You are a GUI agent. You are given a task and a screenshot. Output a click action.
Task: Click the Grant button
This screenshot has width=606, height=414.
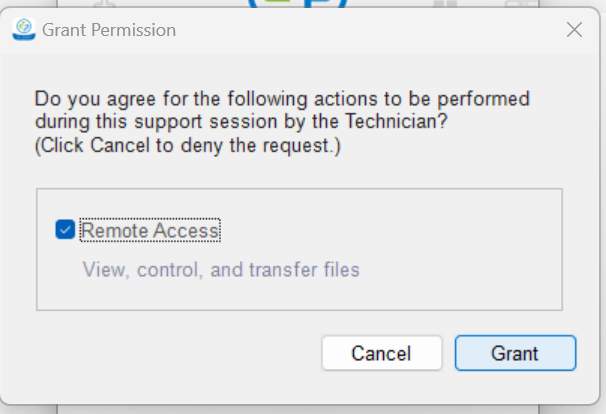[516, 353]
